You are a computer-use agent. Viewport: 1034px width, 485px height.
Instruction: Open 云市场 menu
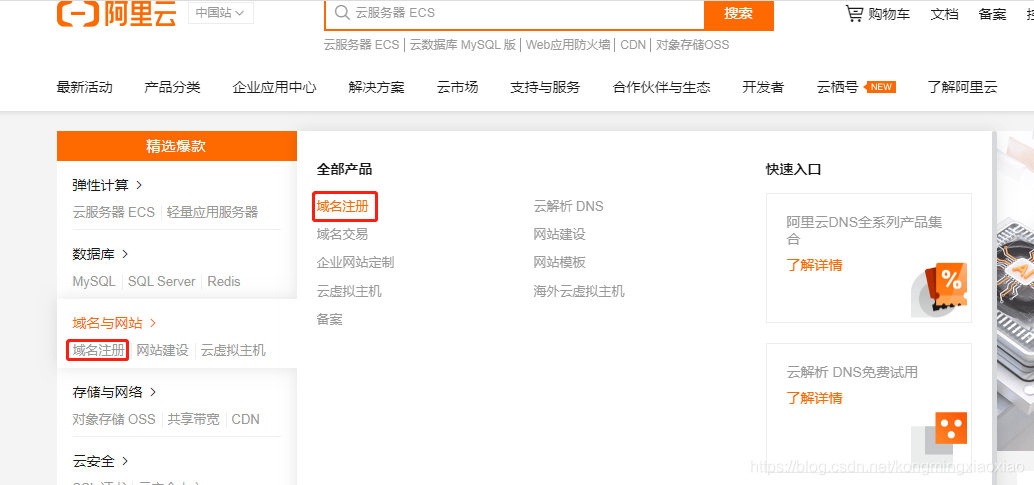(x=458, y=87)
